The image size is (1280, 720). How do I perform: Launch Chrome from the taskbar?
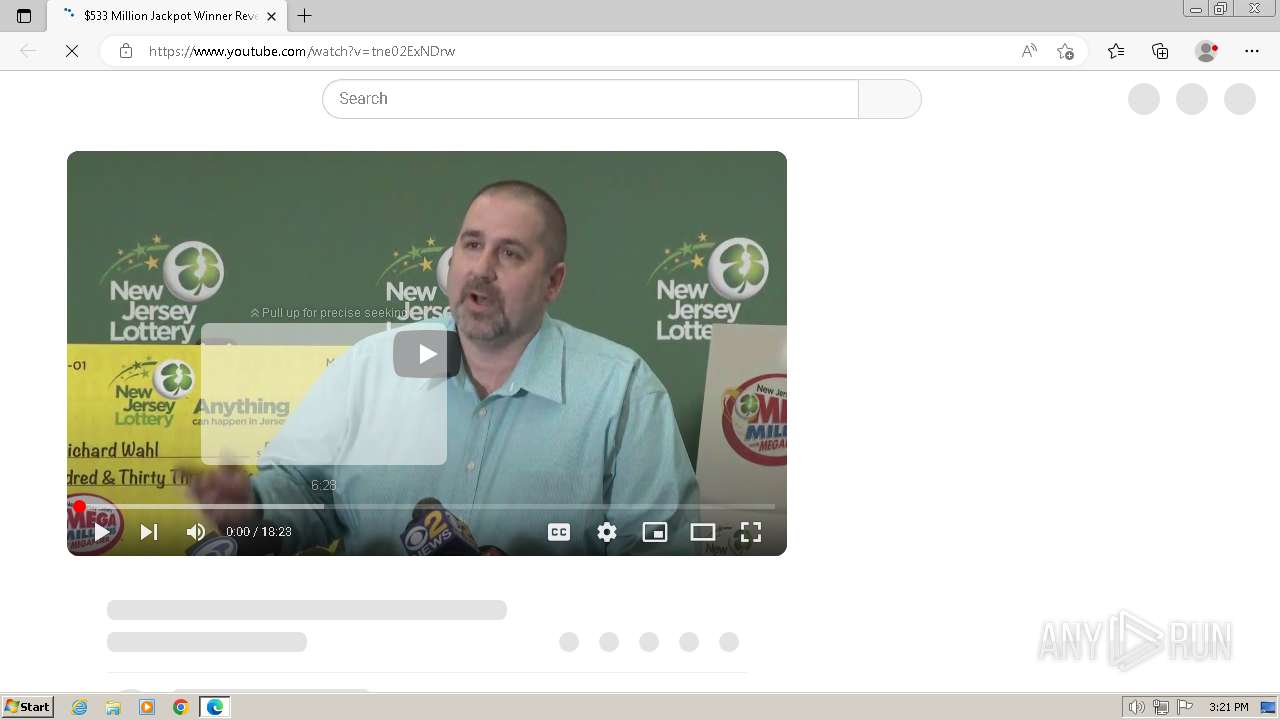[181, 707]
